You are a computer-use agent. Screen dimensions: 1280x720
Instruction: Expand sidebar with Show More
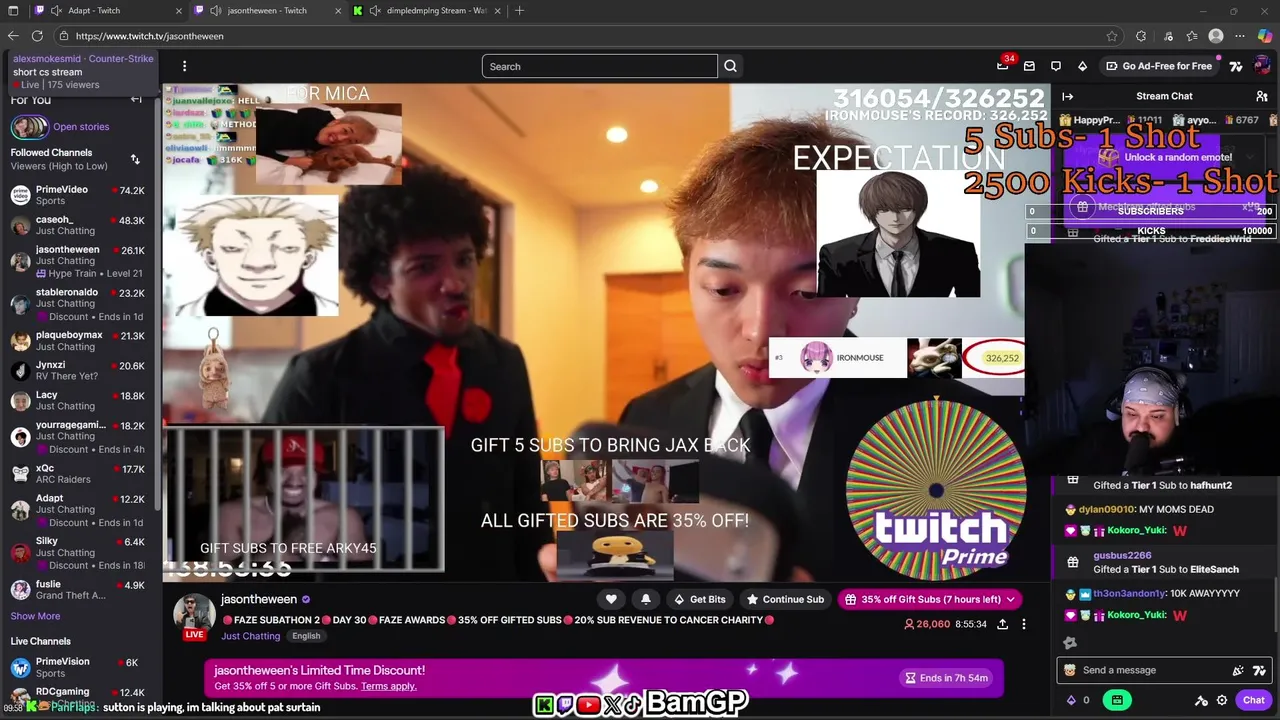coord(35,616)
